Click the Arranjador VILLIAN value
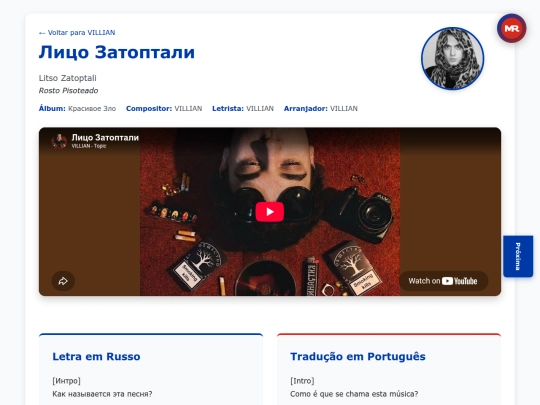The image size is (540, 405). pyautogui.click(x=344, y=108)
